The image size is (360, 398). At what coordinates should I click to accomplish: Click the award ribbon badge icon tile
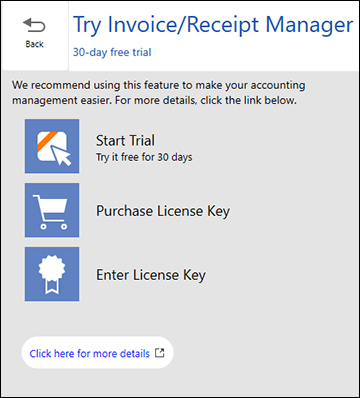pyautogui.click(x=52, y=274)
